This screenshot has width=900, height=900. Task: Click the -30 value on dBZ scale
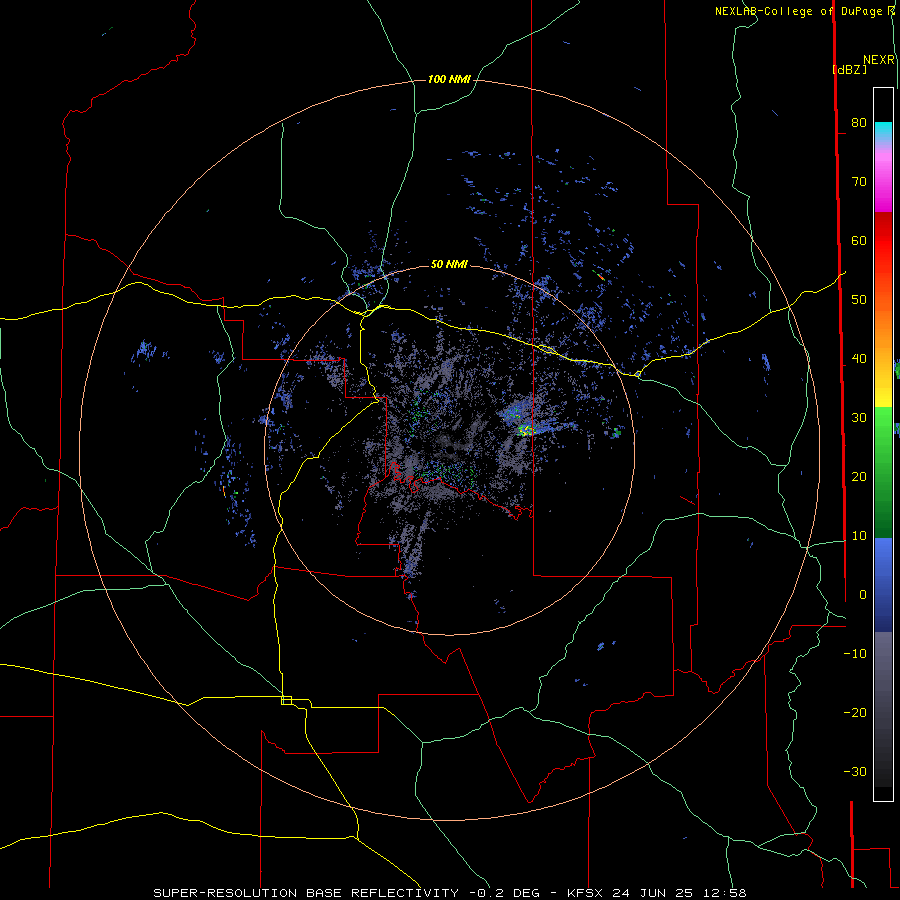click(x=855, y=772)
